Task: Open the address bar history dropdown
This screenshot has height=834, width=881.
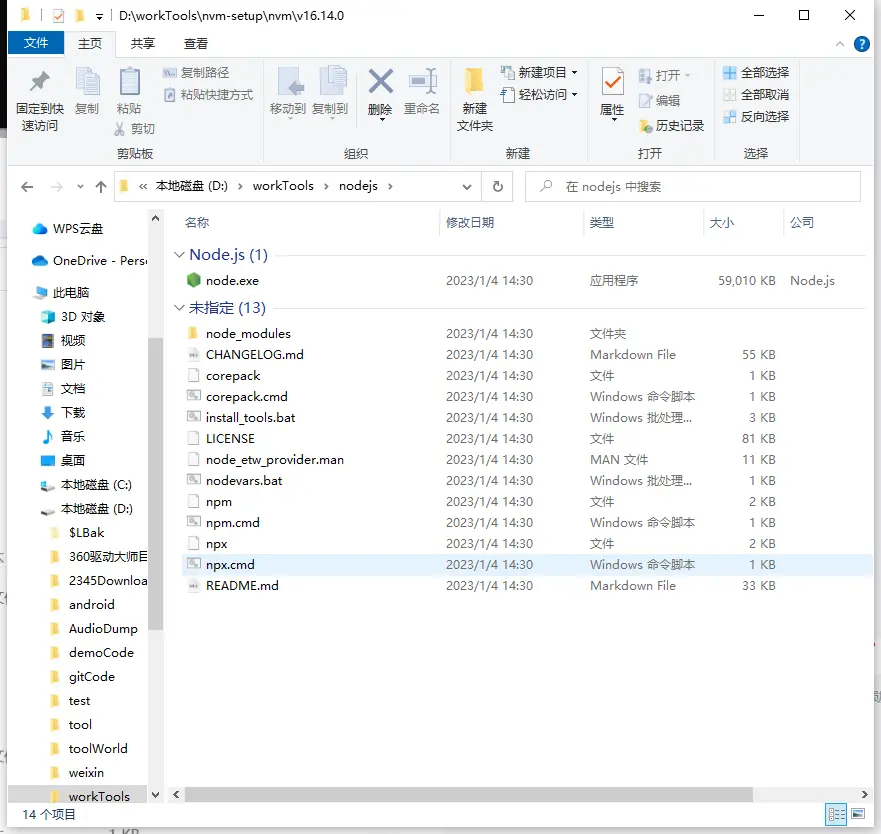Action: click(467, 186)
